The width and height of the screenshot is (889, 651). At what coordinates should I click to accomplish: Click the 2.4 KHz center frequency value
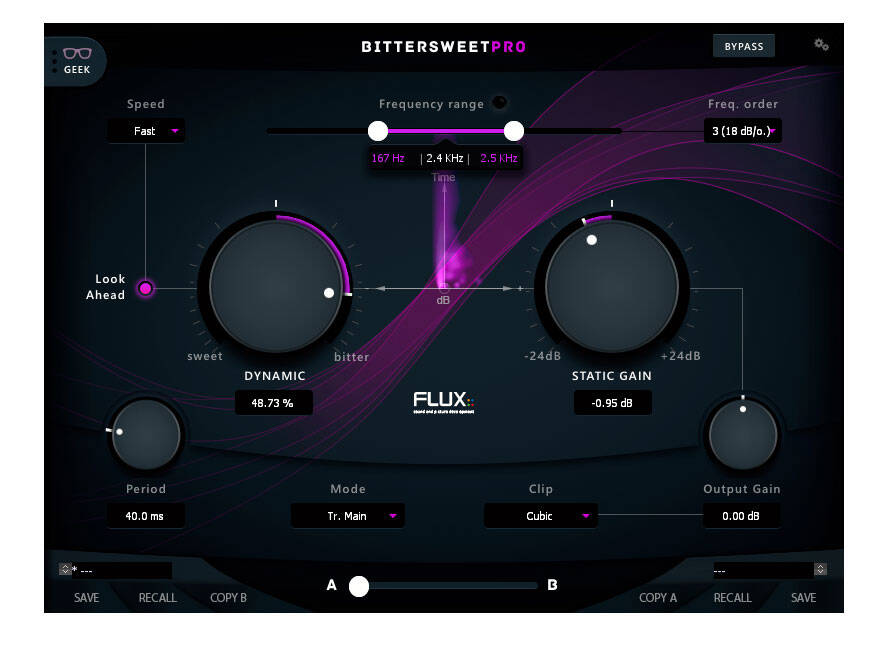pyautogui.click(x=444, y=158)
